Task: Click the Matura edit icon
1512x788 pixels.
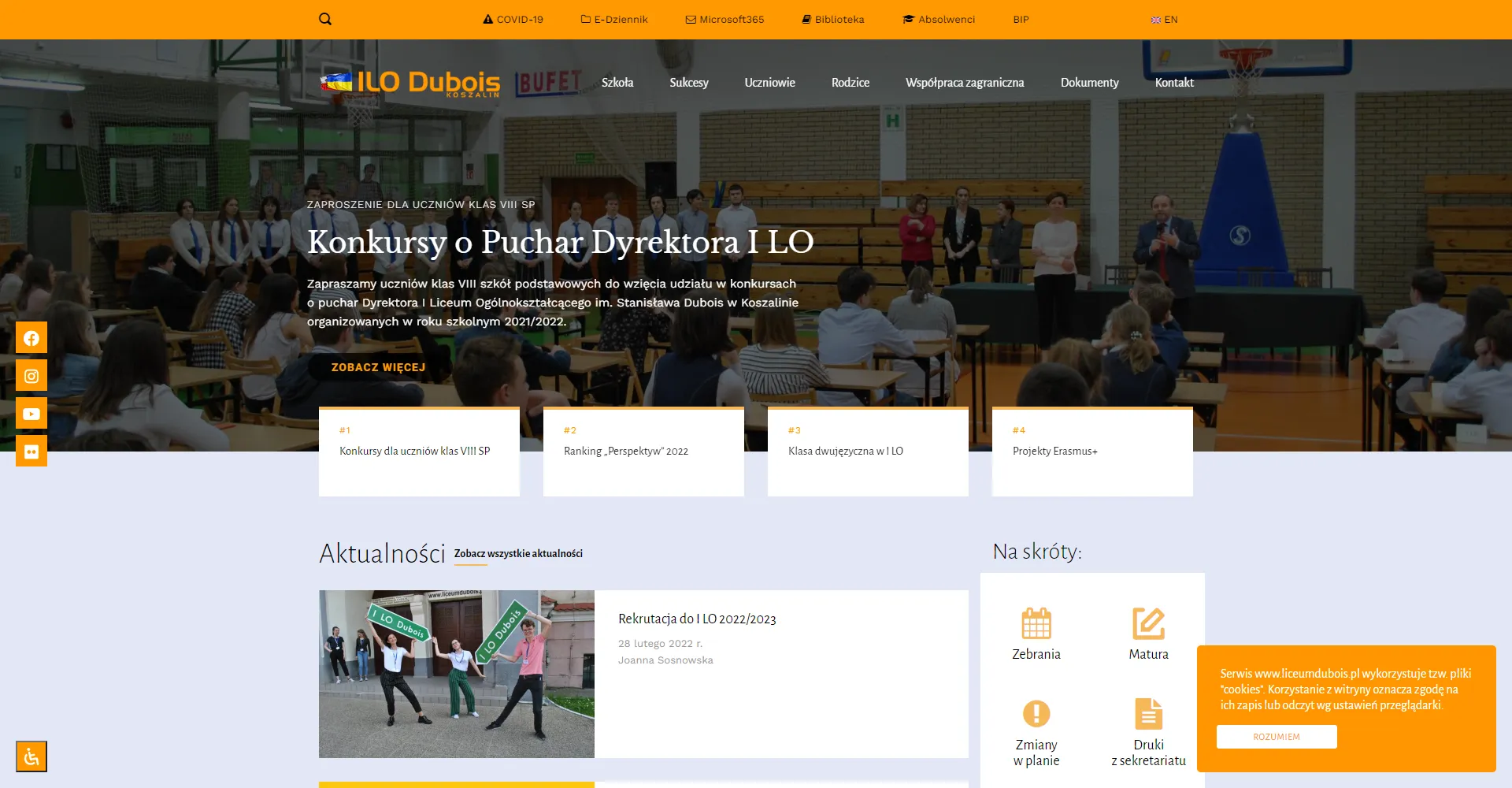Action: [x=1148, y=623]
